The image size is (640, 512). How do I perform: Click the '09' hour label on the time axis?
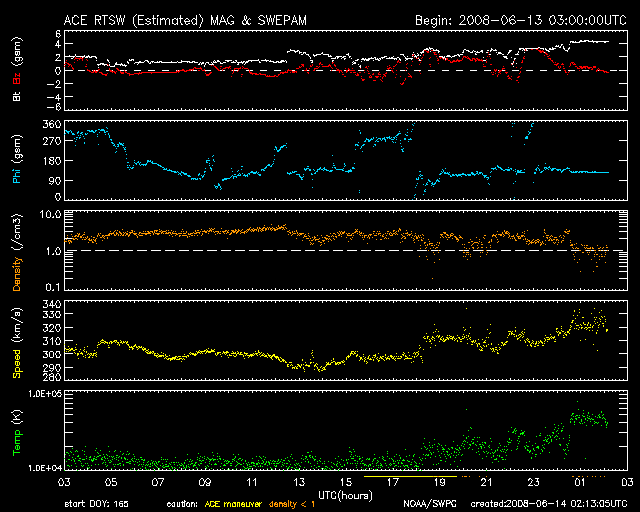(205, 483)
